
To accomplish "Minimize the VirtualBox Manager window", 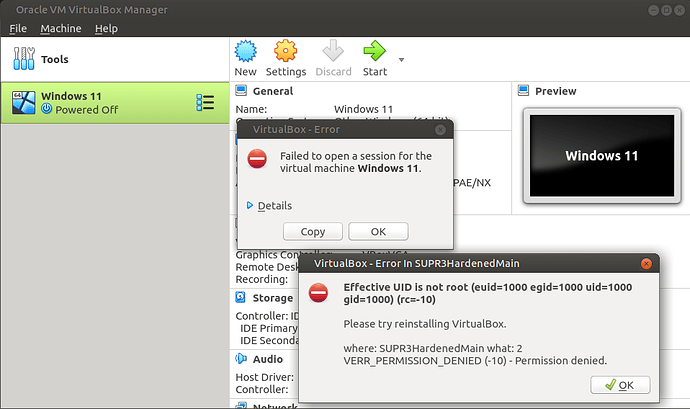I will (653, 10).
